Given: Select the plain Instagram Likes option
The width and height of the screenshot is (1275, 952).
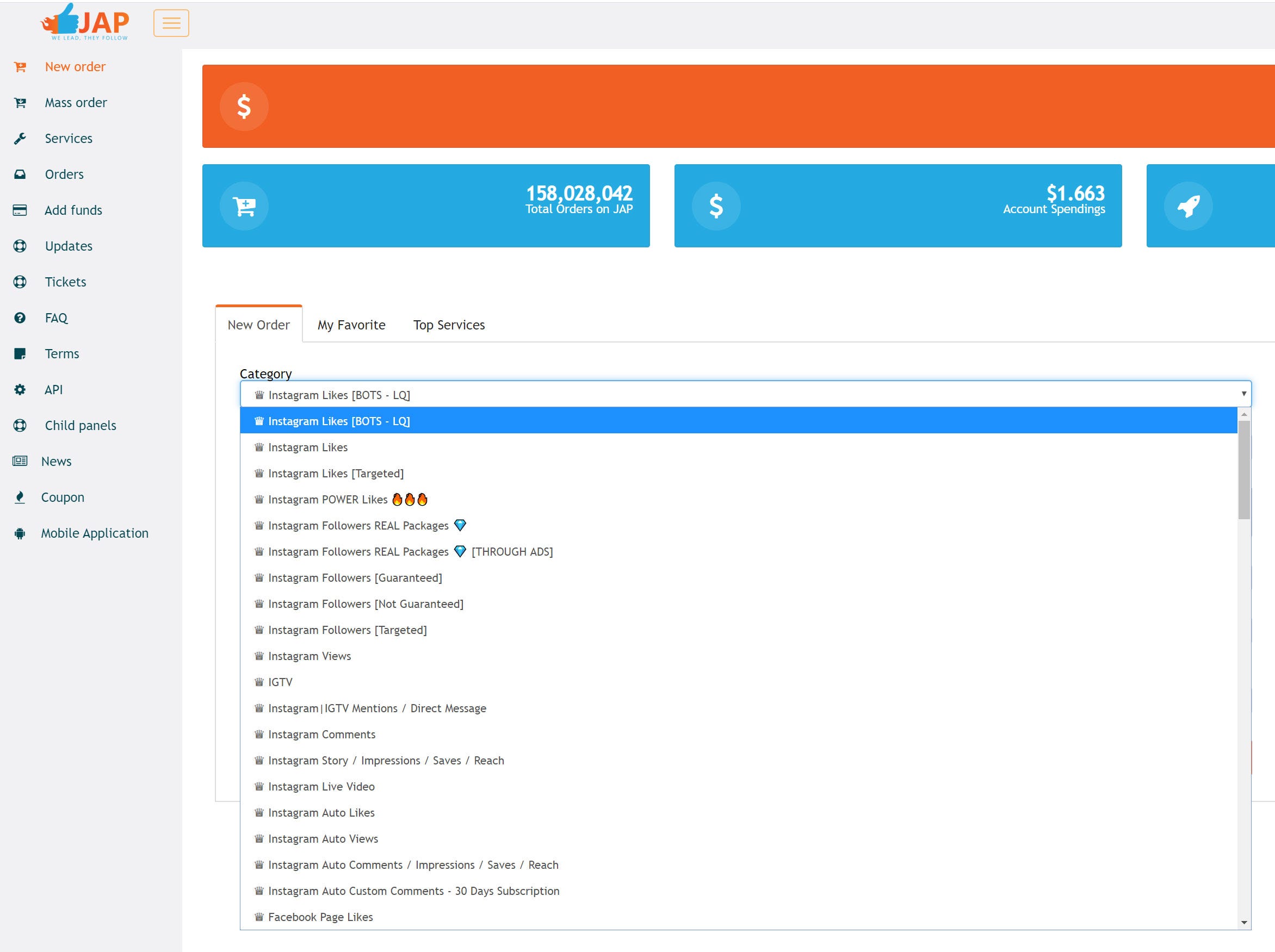Looking at the screenshot, I should tap(739, 447).
